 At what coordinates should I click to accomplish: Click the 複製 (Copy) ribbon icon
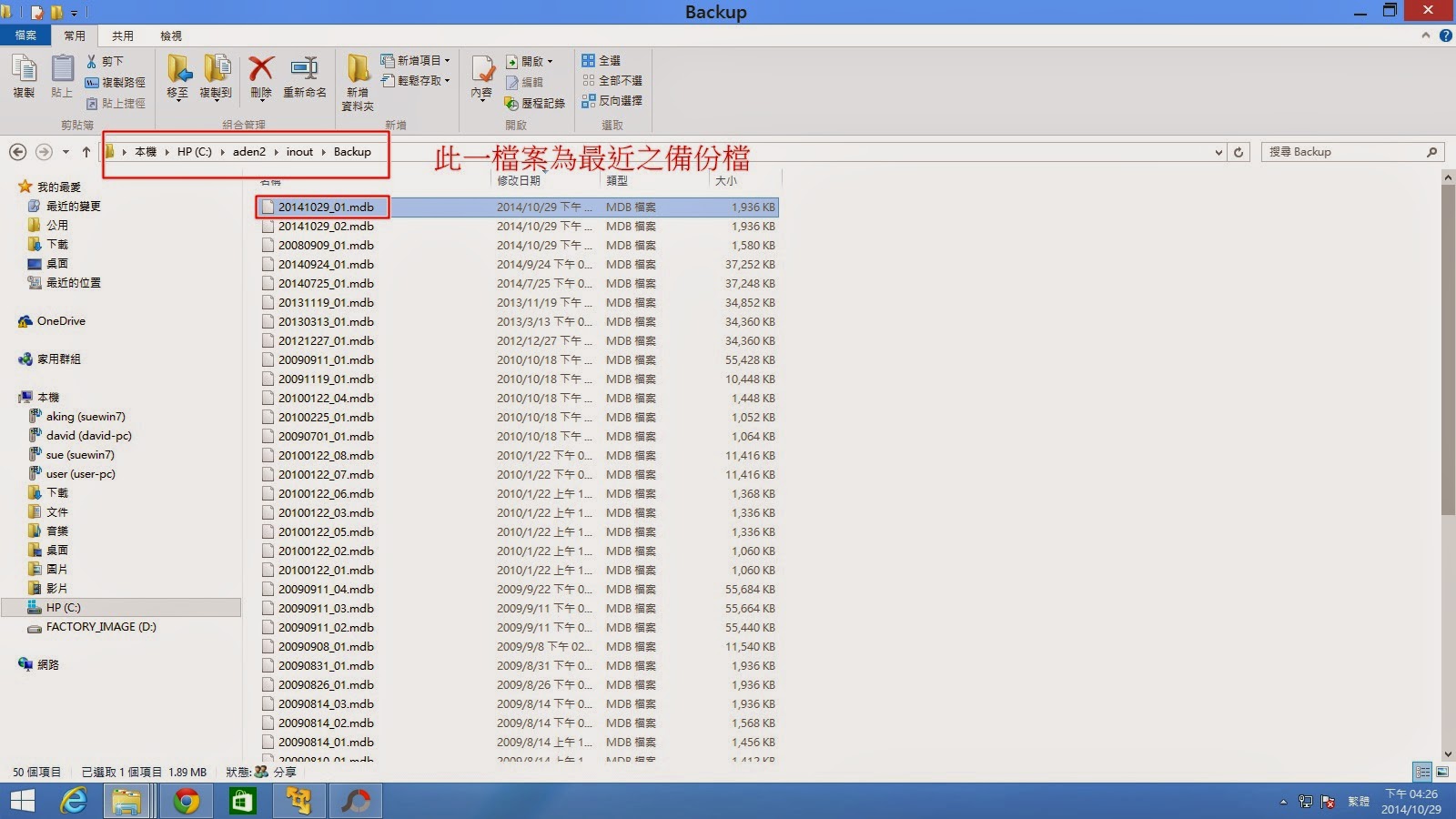(24, 76)
